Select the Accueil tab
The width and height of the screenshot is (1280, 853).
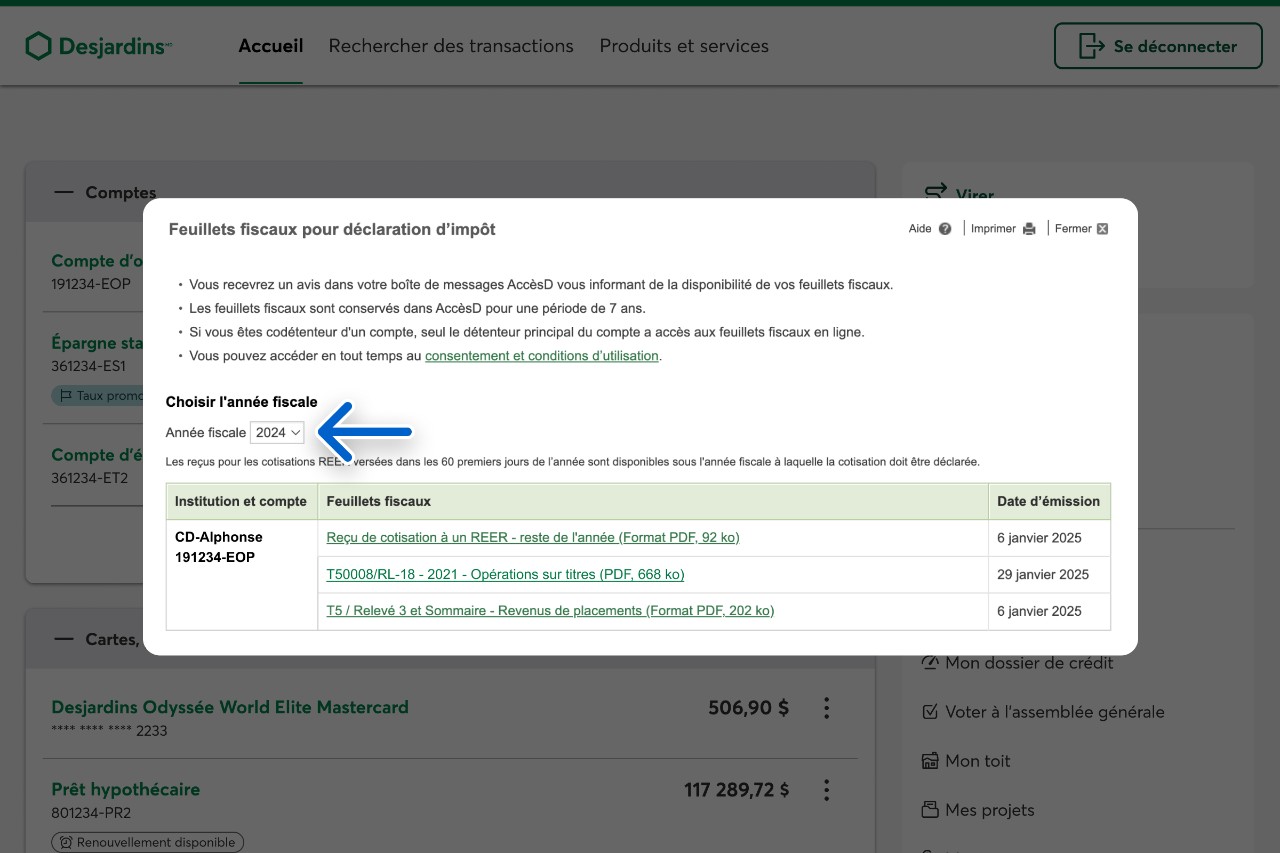click(270, 46)
